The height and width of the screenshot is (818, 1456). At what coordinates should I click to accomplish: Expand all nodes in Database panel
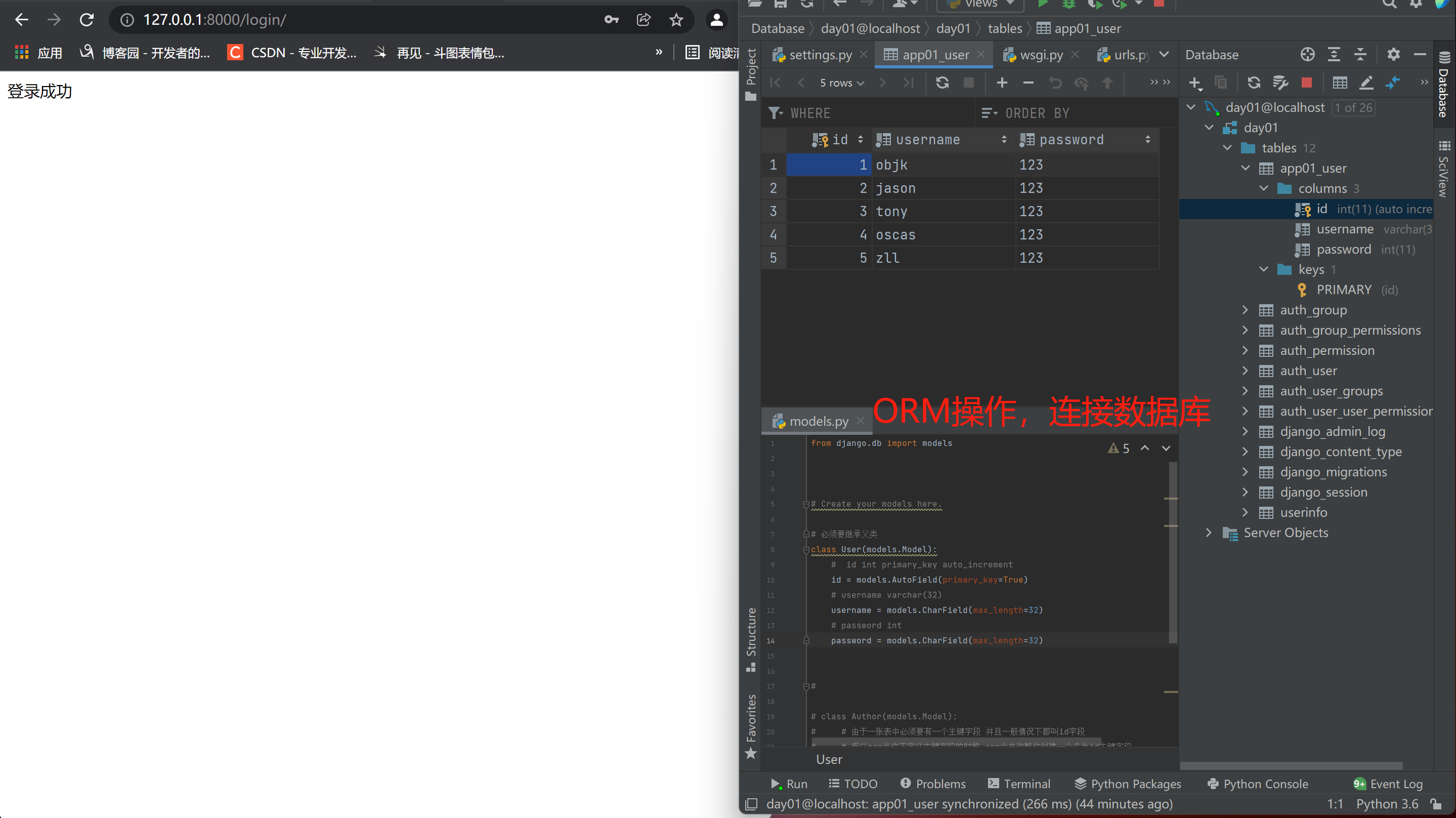tap(1334, 54)
